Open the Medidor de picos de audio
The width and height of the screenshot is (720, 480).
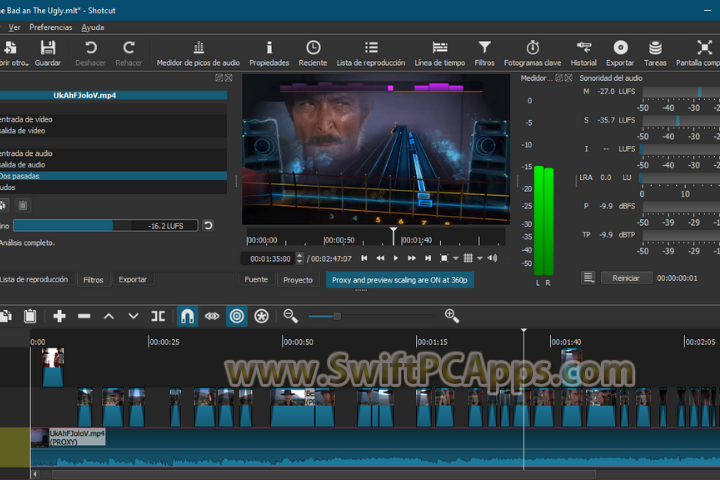coord(198,48)
